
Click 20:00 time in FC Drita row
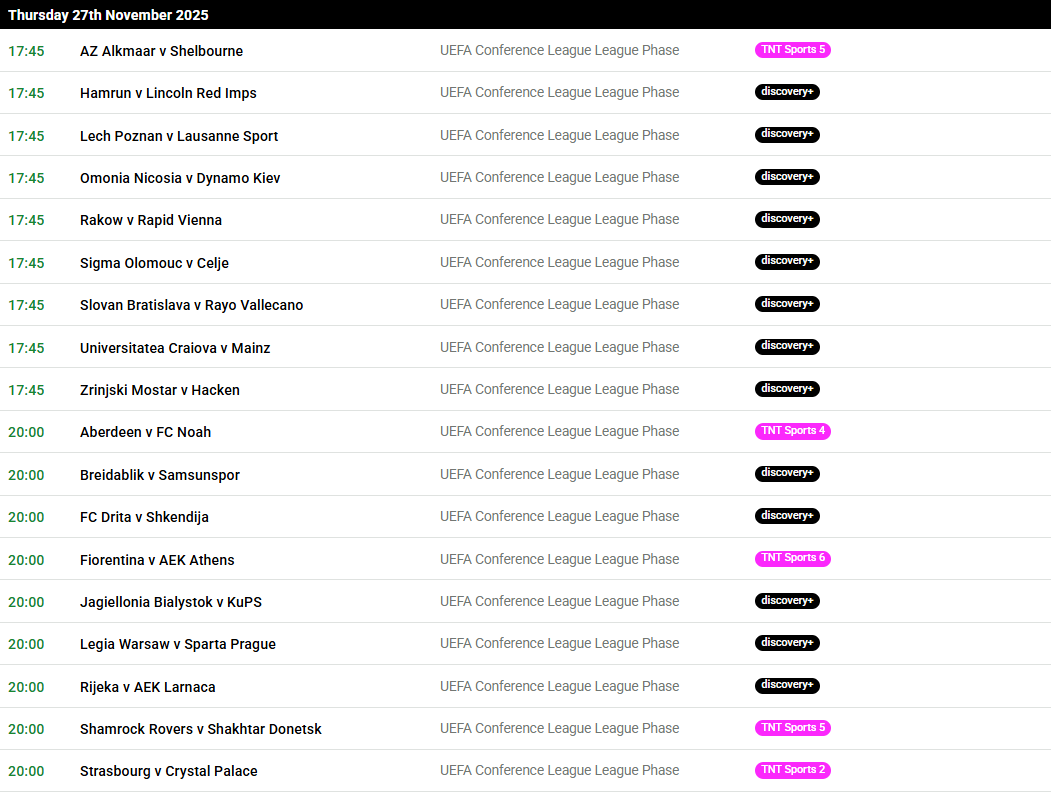click(26, 517)
